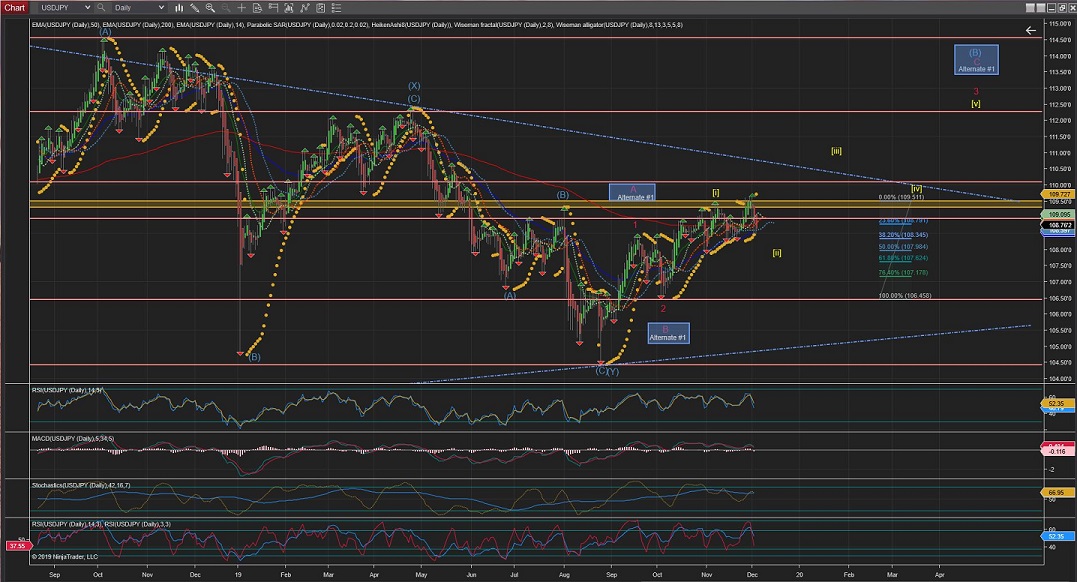The height and width of the screenshot is (582, 1077).
Task: Select the Chart tab label
Action: (x=14, y=8)
